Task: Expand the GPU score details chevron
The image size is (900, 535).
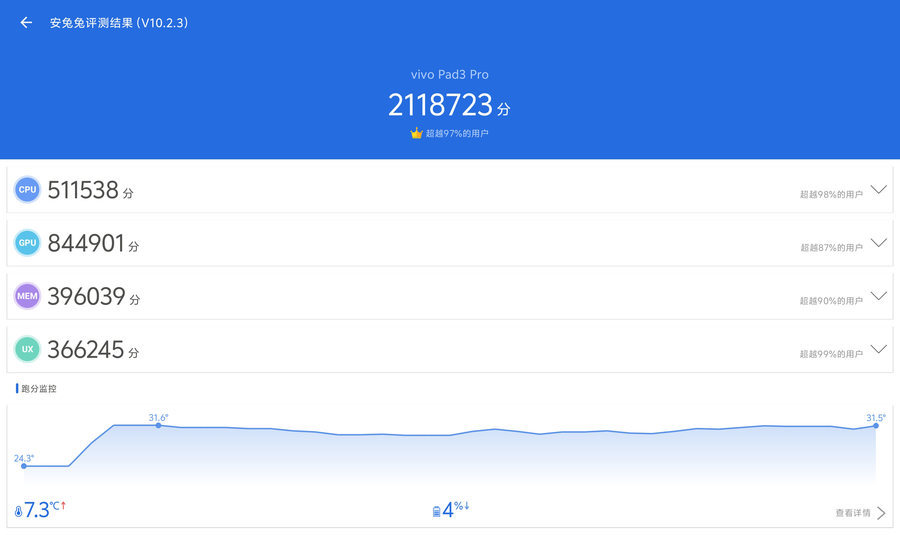Action: 879,242
